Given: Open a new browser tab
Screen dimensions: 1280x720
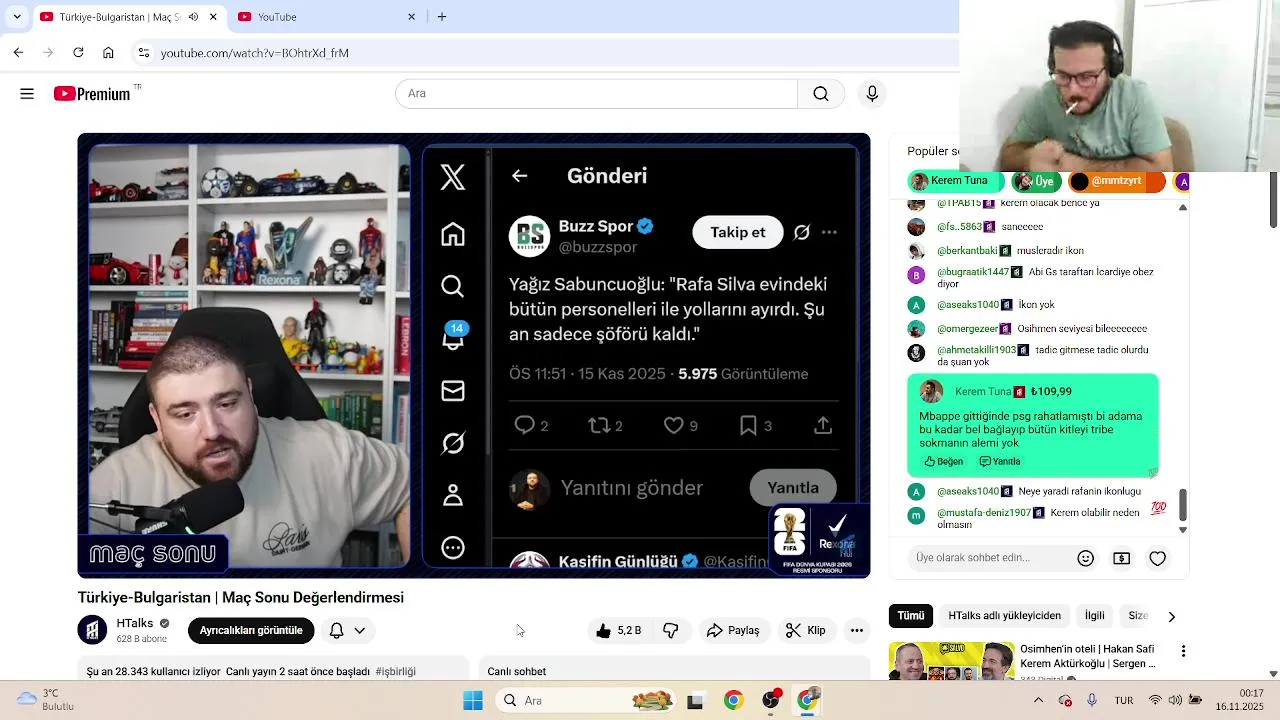Looking at the screenshot, I should [x=442, y=17].
